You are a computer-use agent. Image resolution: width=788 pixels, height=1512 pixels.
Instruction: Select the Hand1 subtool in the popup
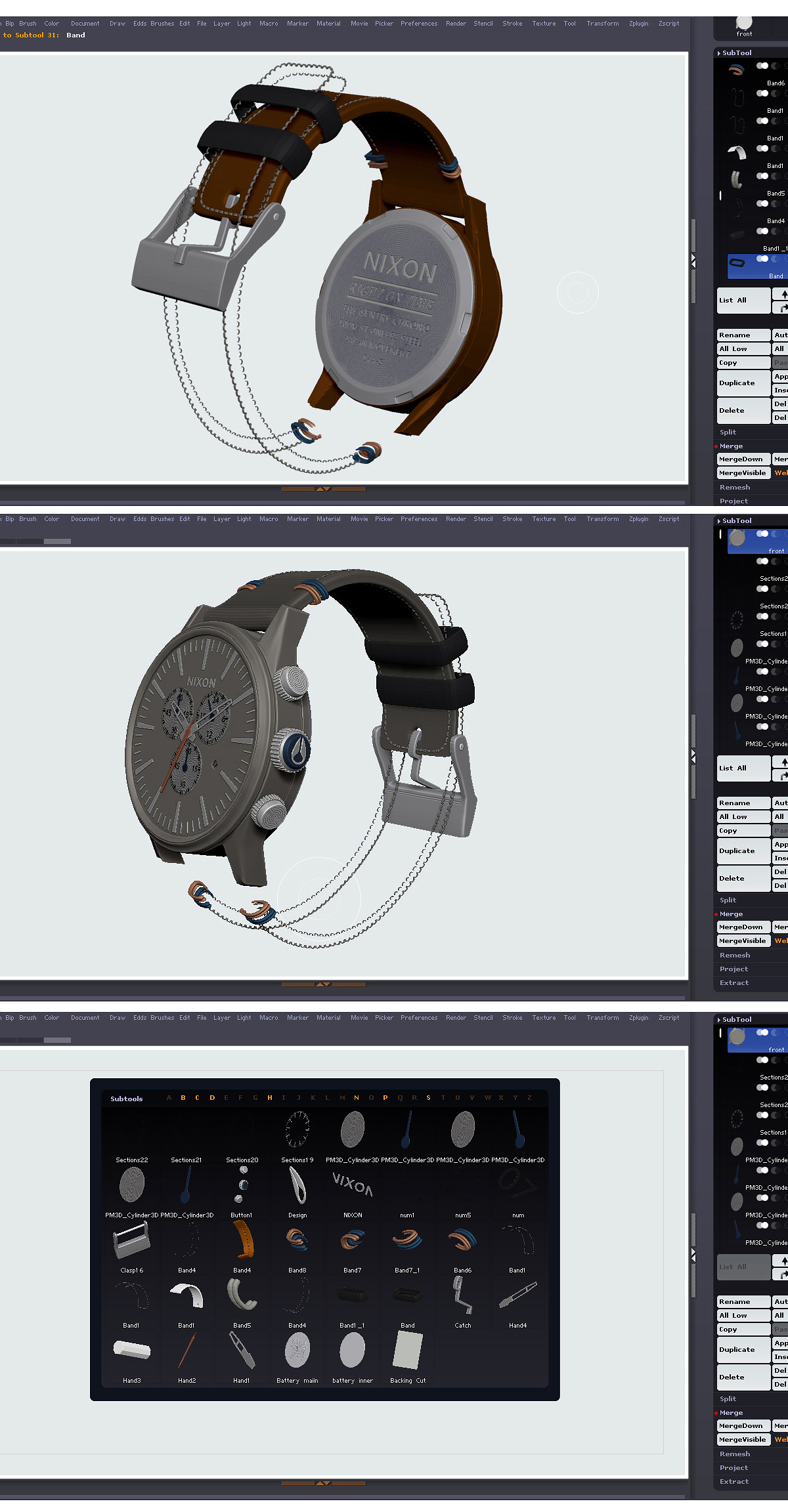pyautogui.click(x=242, y=1356)
